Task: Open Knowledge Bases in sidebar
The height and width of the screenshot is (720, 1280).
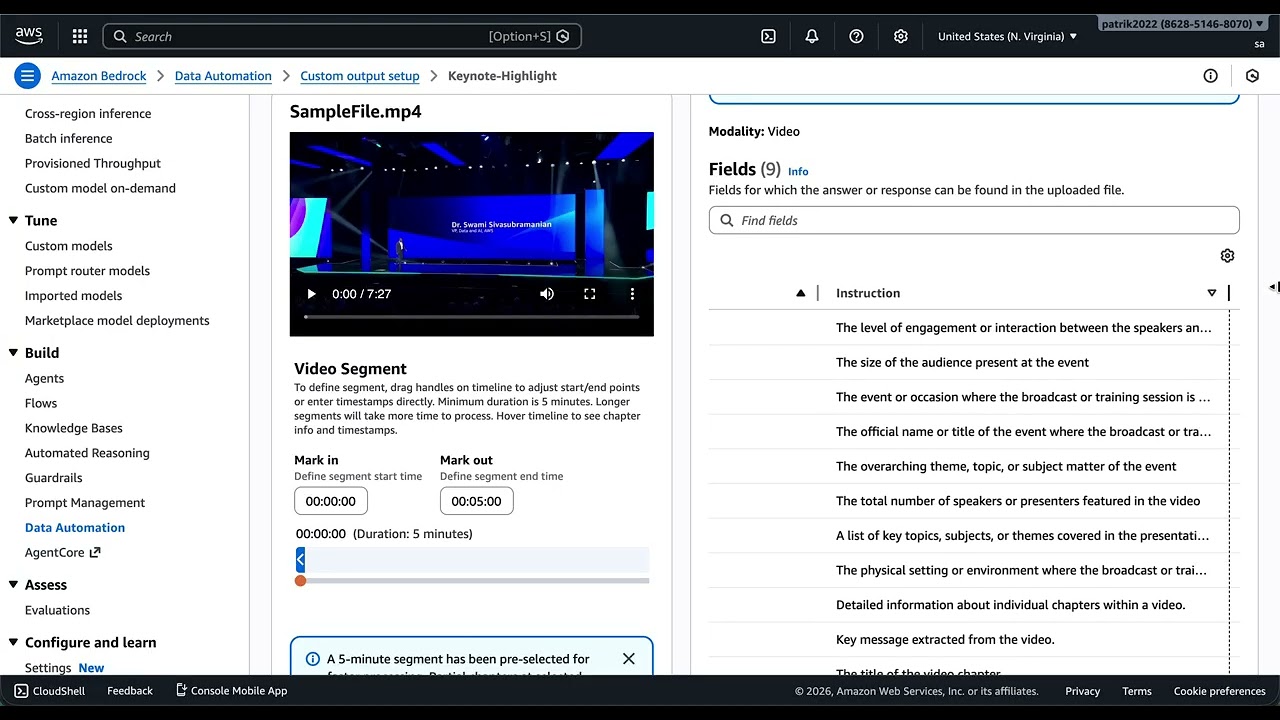Action: pos(74,428)
